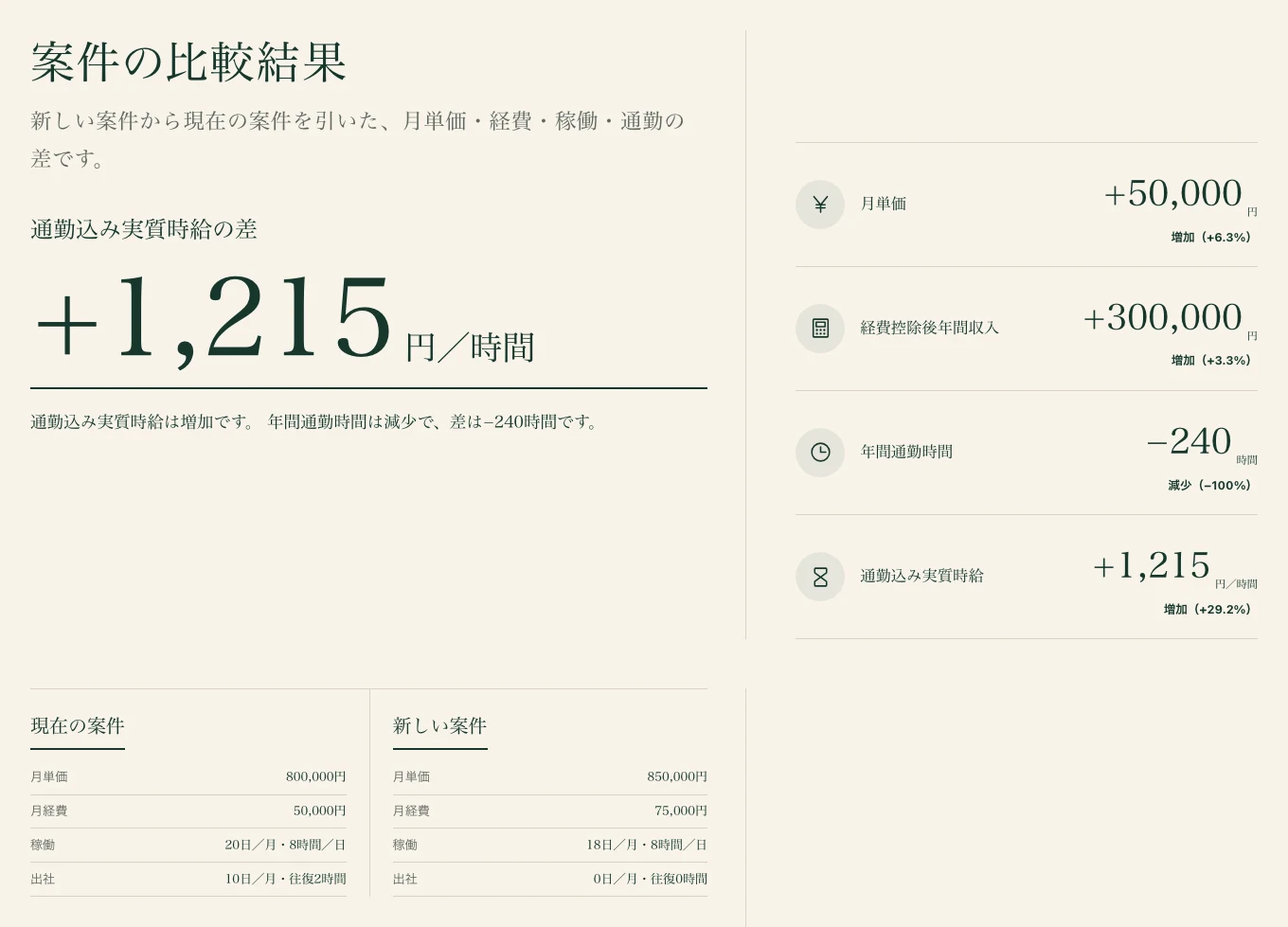This screenshot has width=1288, height=927.
Task: Click the 新しい案件 section heading
Action: click(x=440, y=726)
